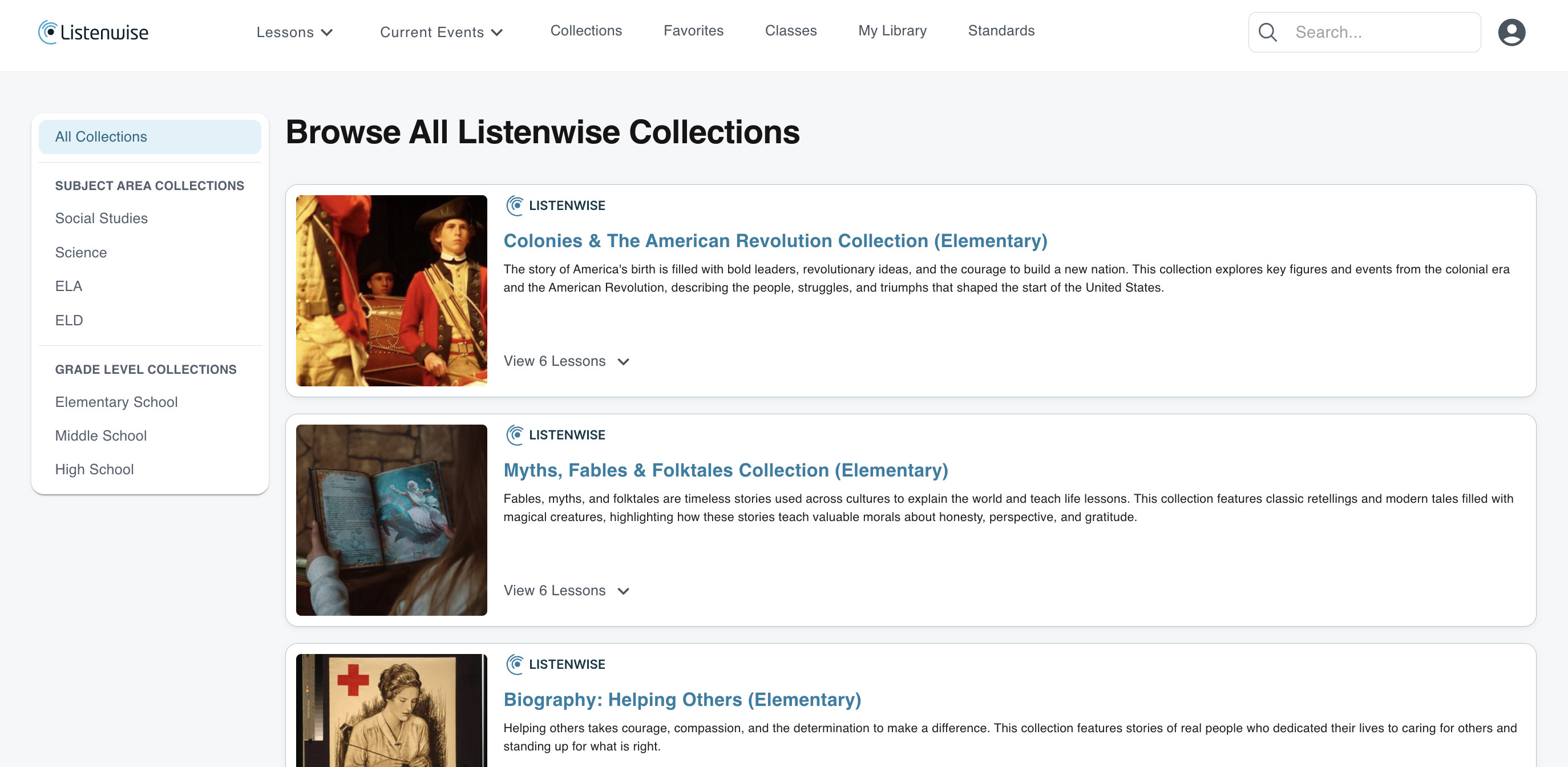Open the My Library page
This screenshot has height=767, width=1568.
pyautogui.click(x=892, y=30)
